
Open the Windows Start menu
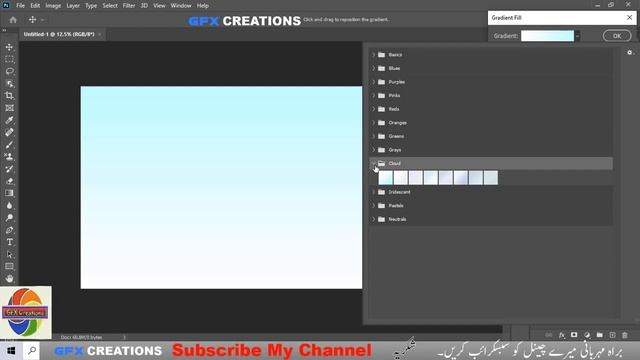point(11,351)
